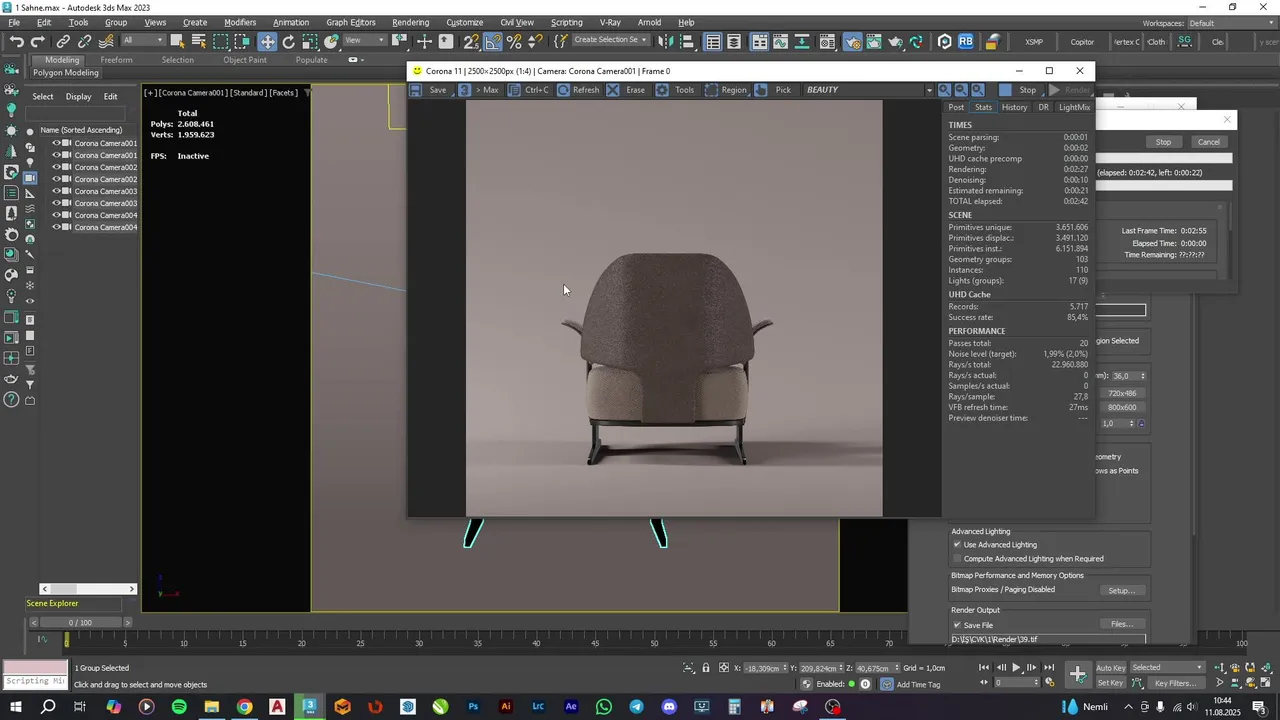Toggle visibility of first Corona Camera003

[56, 191]
